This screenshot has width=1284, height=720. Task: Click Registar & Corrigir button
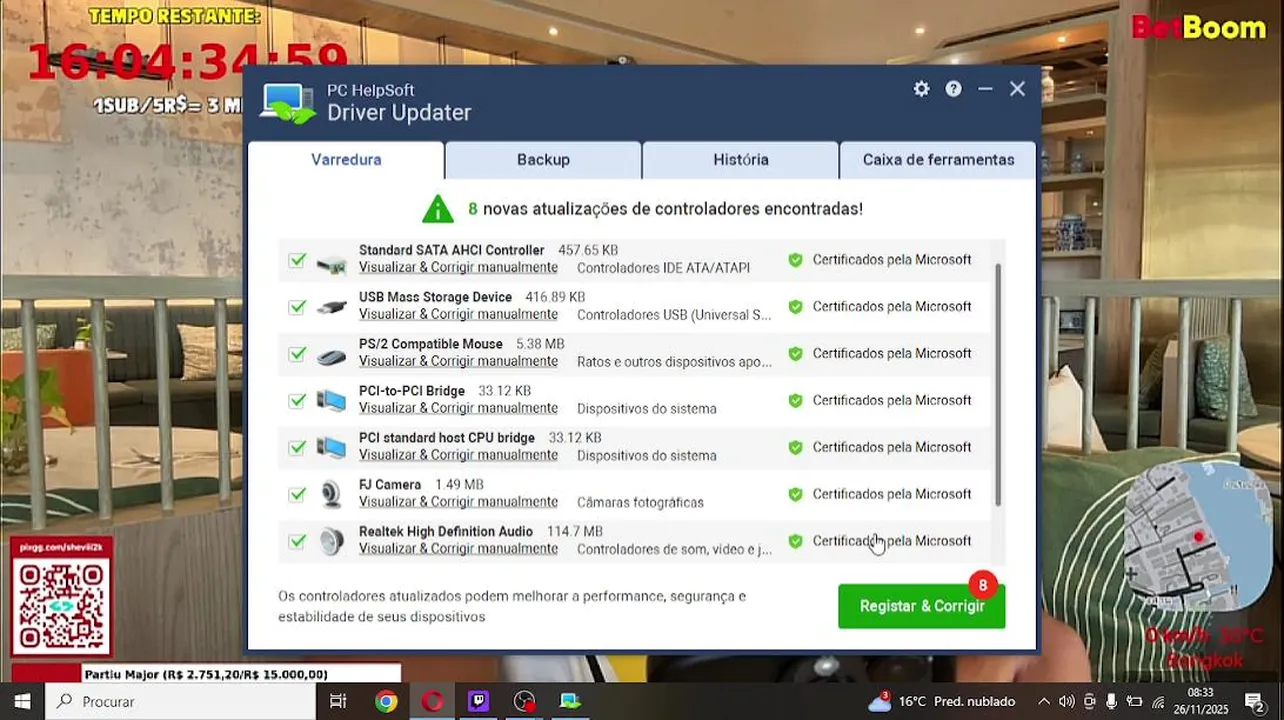point(922,606)
